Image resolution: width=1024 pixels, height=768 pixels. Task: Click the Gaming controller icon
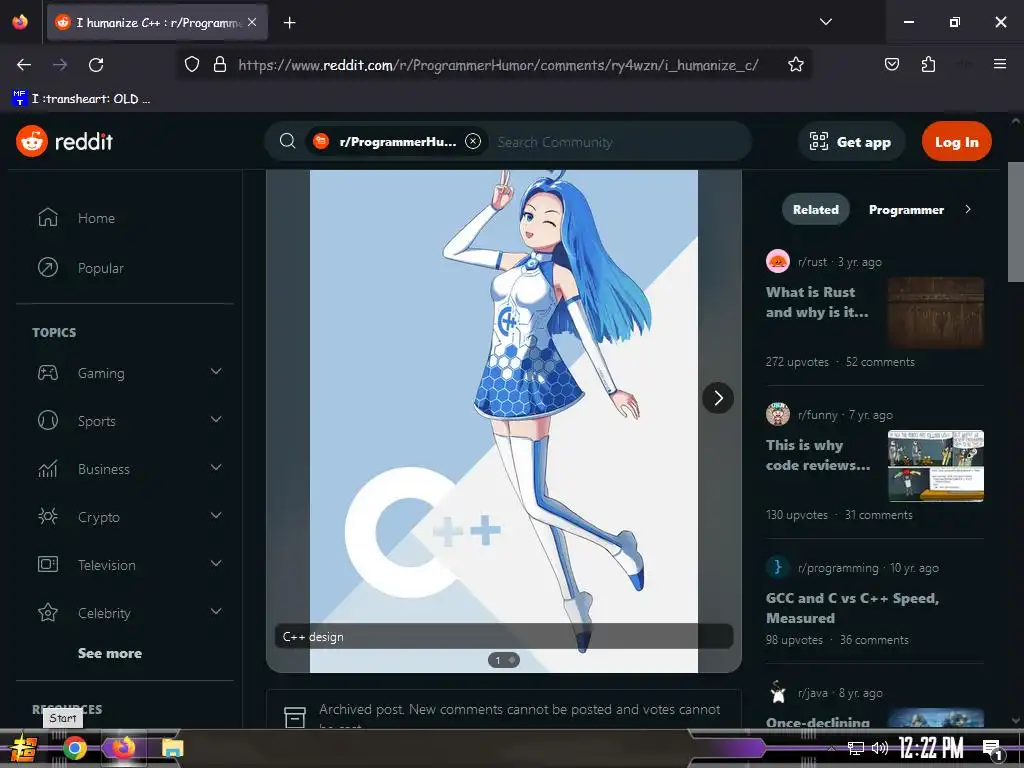tap(48, 373)
